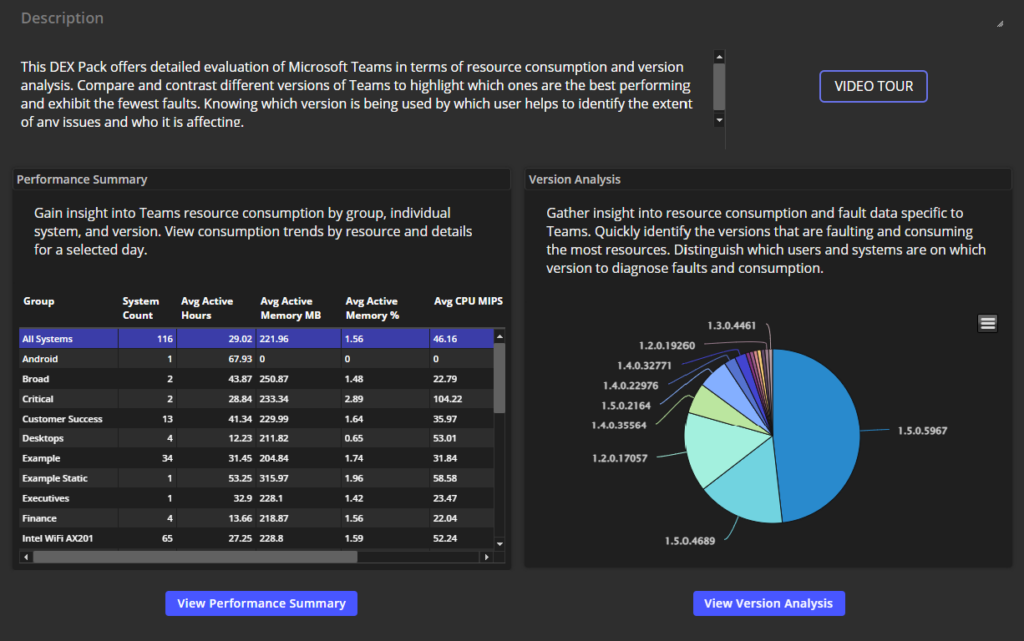Click the 1.4.0.22976 chart label
This screenshot has width=1024, height=641.
[x=630, y=386]
